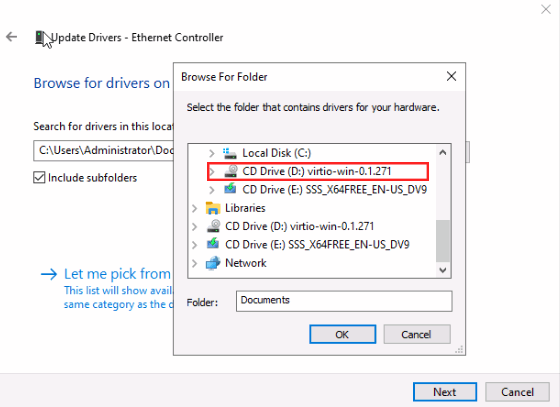Select lower CD Drive (D:) virtio-win-0.1.271 entry
This screenshot has height=407, width=560.
pos(300,226)
